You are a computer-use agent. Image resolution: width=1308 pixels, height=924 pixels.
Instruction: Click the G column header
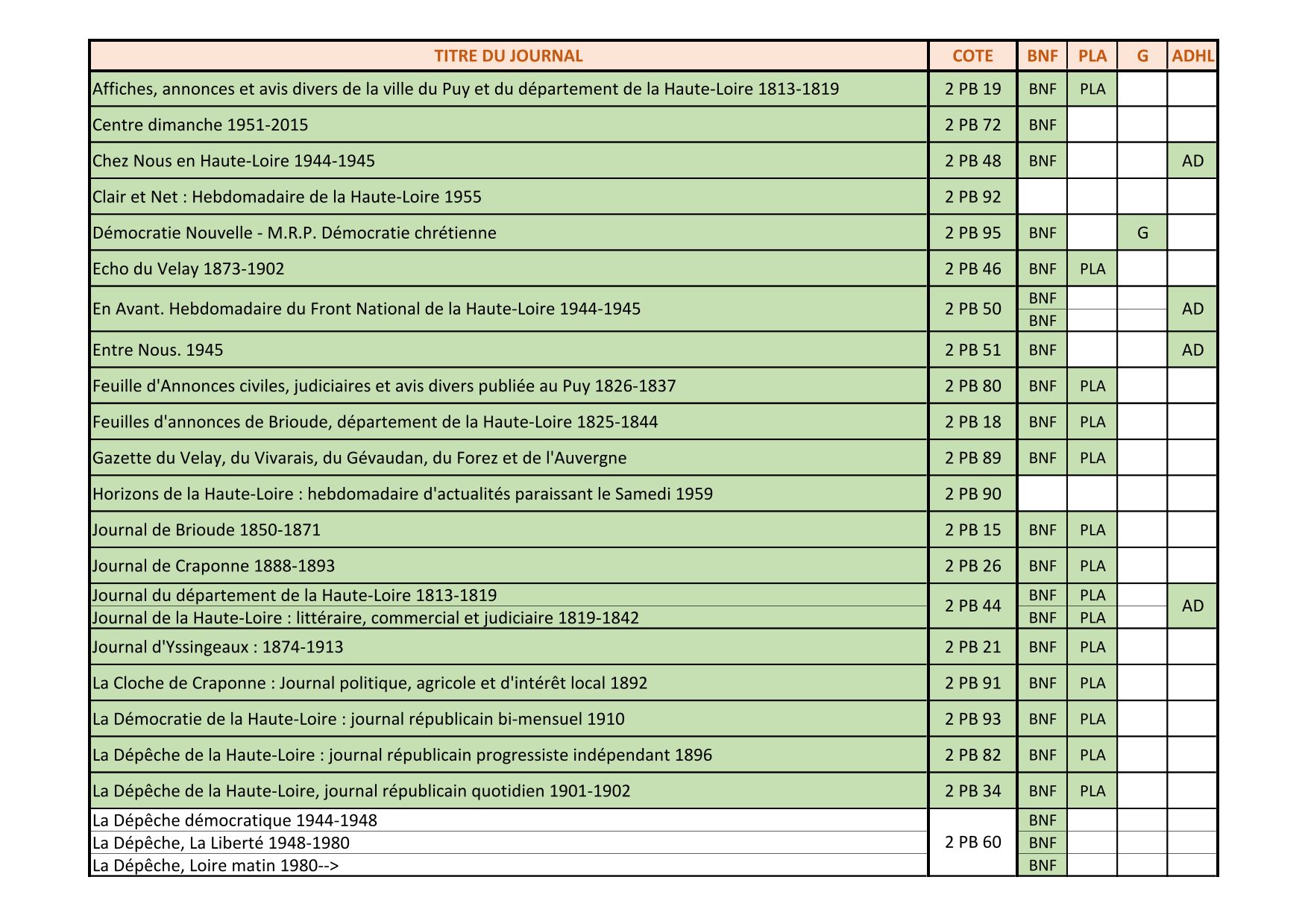pyautogui.click(x=1142, y=56)
